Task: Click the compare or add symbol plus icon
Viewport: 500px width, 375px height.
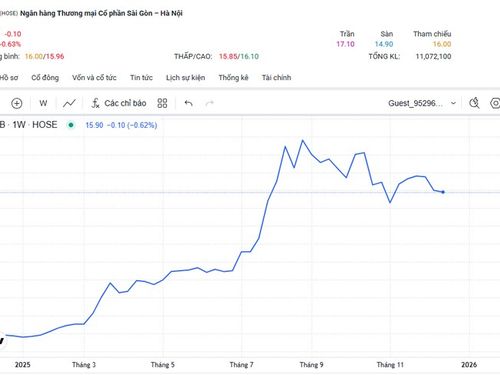Action: [17, 103]
